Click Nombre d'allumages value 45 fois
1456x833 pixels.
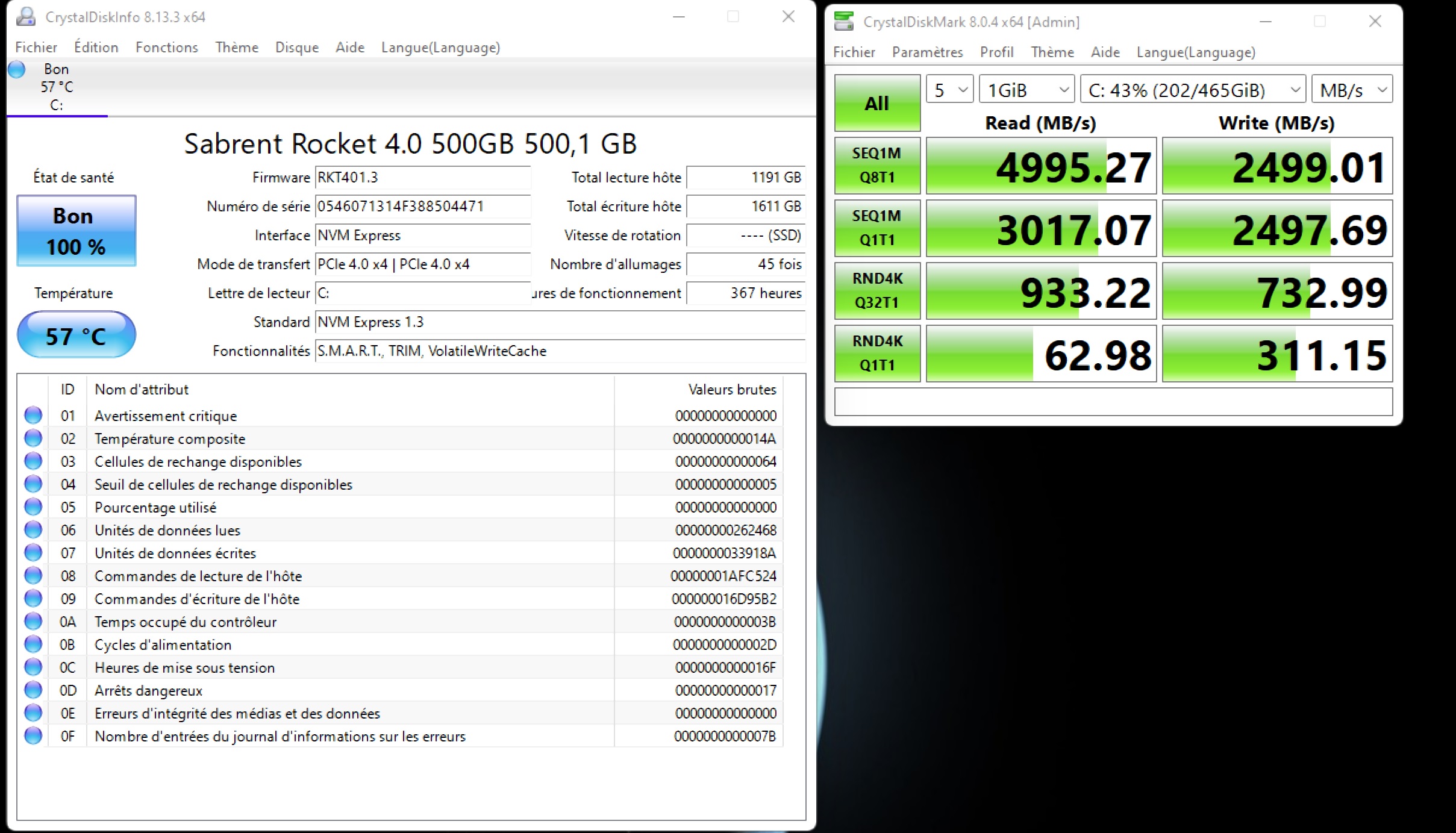click(x=746, y=264)
